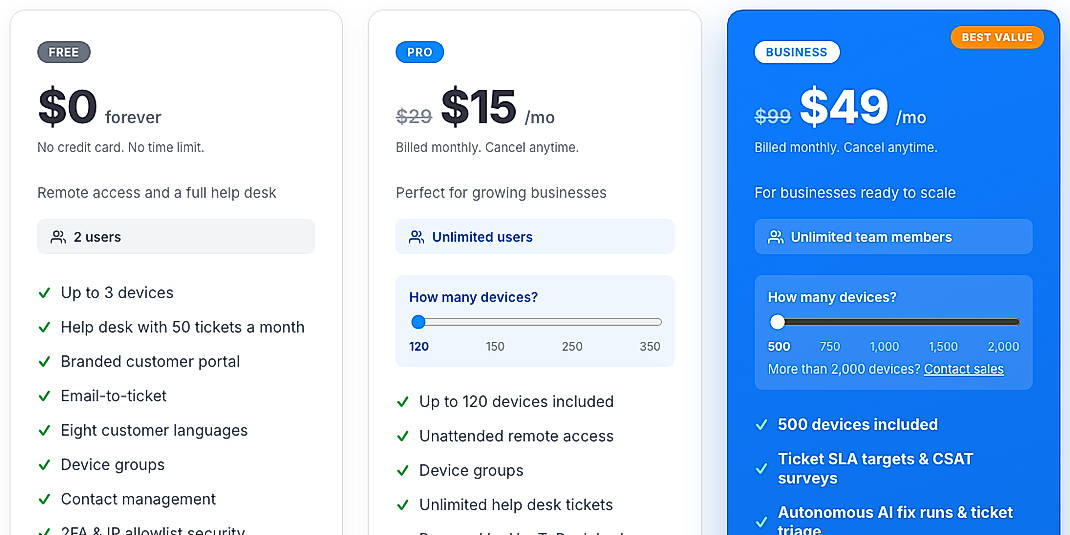This screenshot has height=535, width=1070.
Task: Click checkmark beside 'Branded customer portal'
Action: [x=44, y=362]
